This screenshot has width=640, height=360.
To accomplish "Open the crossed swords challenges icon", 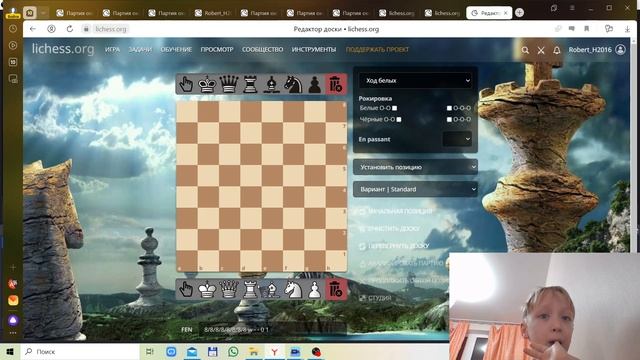I will (541, 50).
